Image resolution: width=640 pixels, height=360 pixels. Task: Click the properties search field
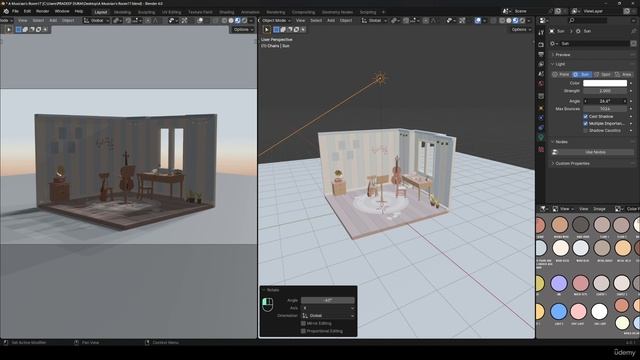589,20
